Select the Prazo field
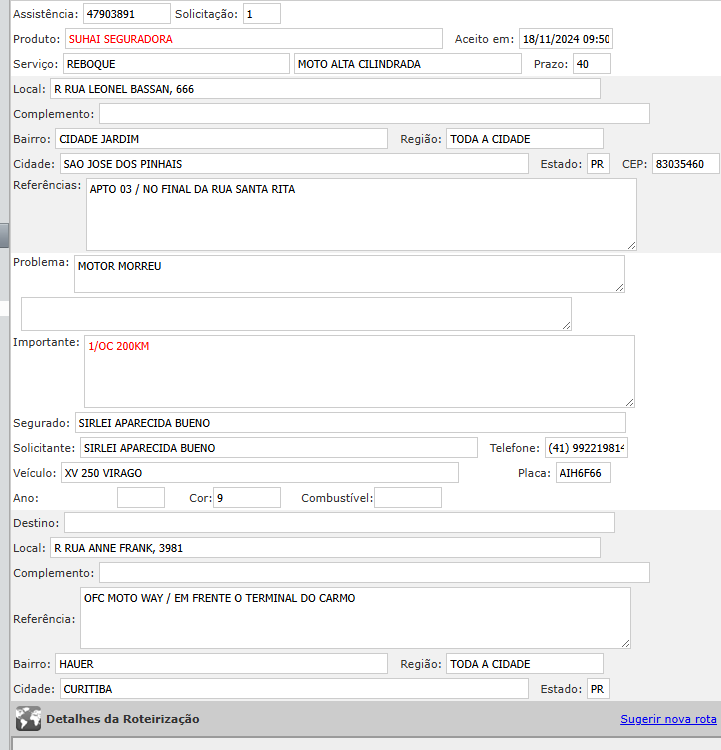721x750 pixels. [591, 64]
